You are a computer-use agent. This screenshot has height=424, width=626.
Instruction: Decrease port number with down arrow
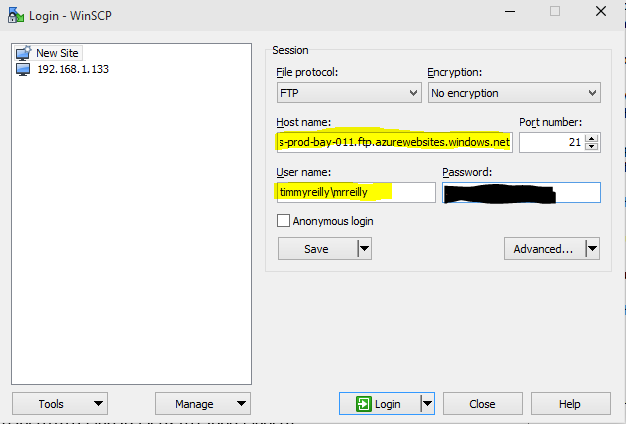pyautogui.click(x=592, y=147)
